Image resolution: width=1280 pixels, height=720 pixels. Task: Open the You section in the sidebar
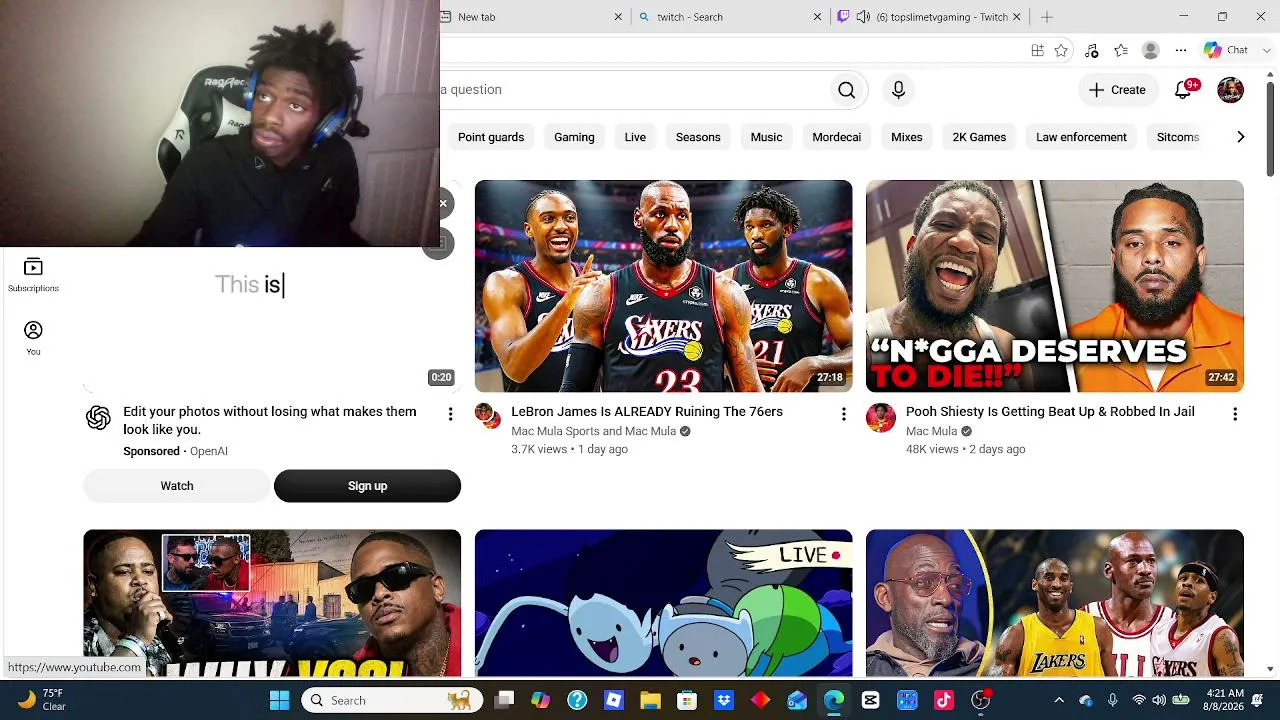coord(33,338)
